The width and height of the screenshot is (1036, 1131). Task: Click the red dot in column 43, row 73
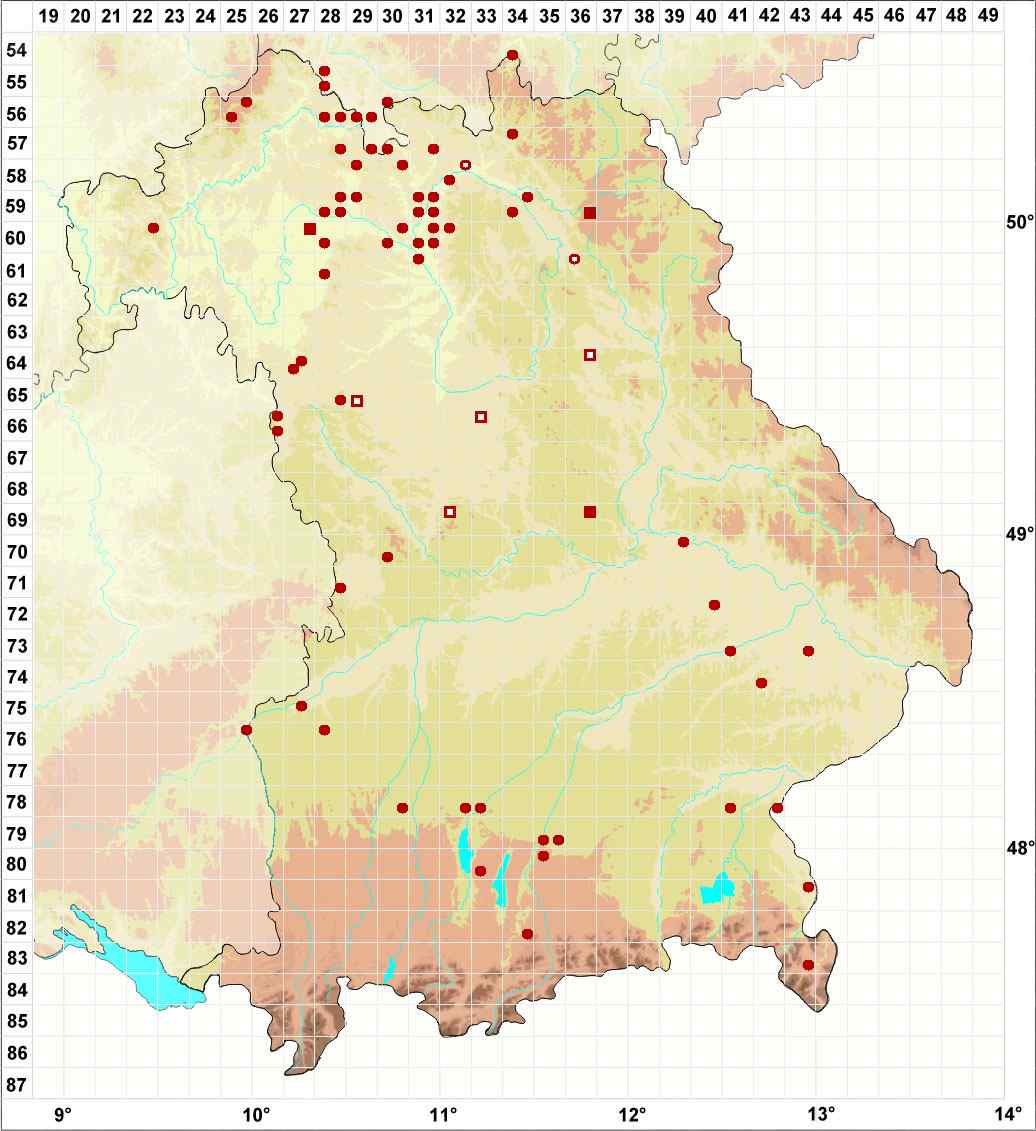[808, 651]
